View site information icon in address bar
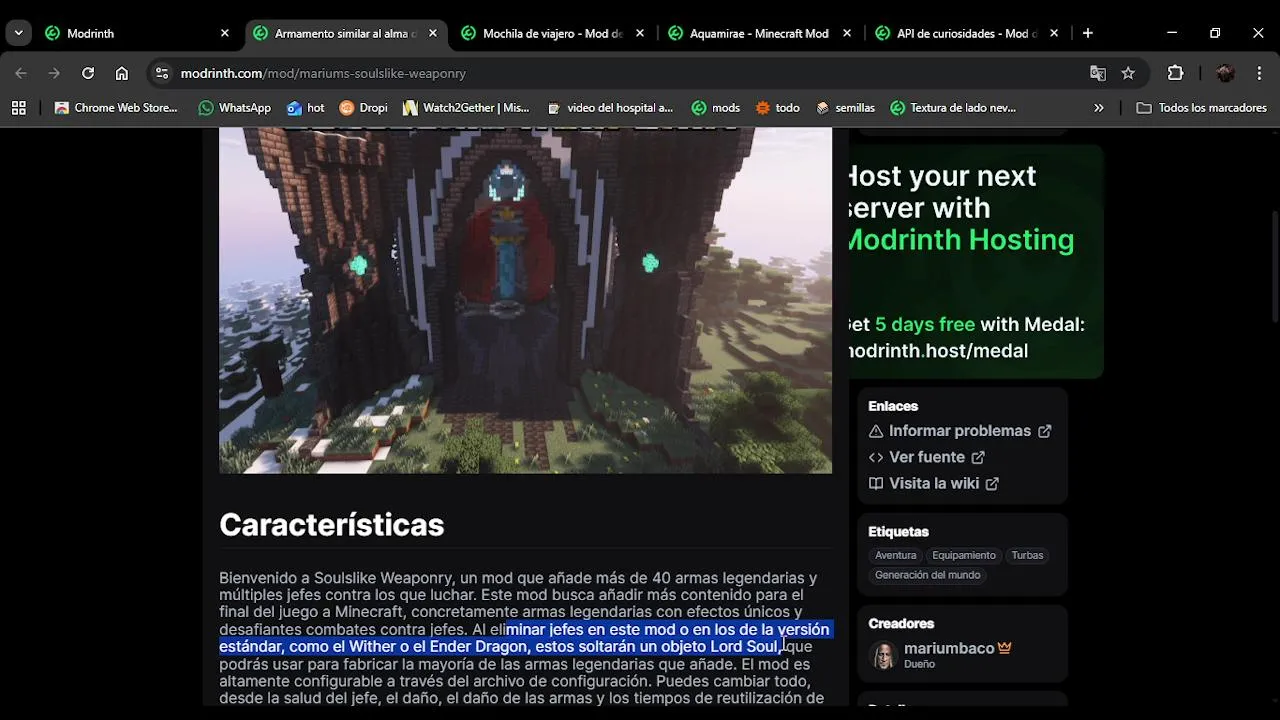Viewport: 1280px width, 720px height. click(163, 73)
